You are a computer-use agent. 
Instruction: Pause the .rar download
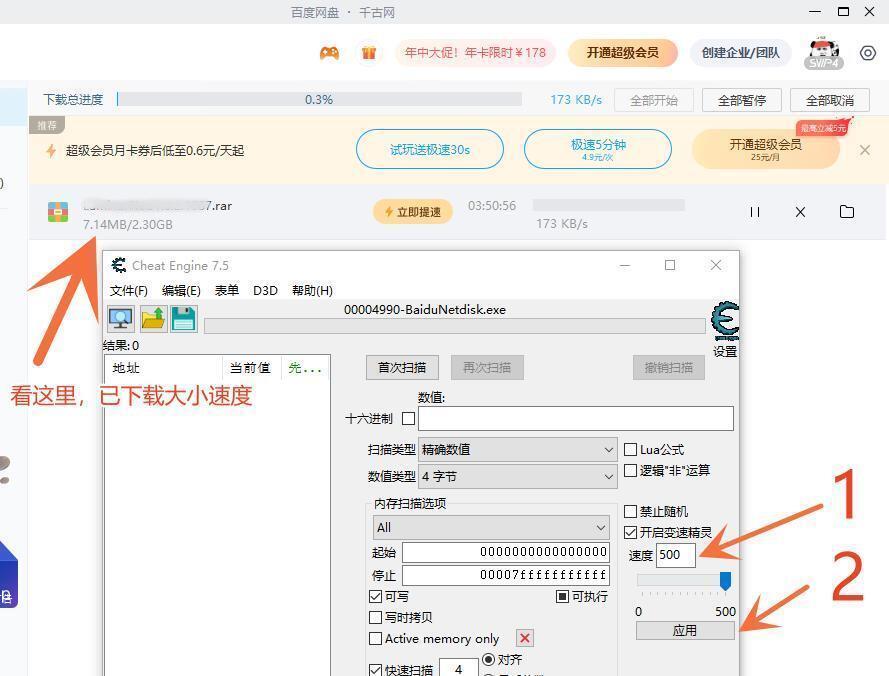[755, 212]
